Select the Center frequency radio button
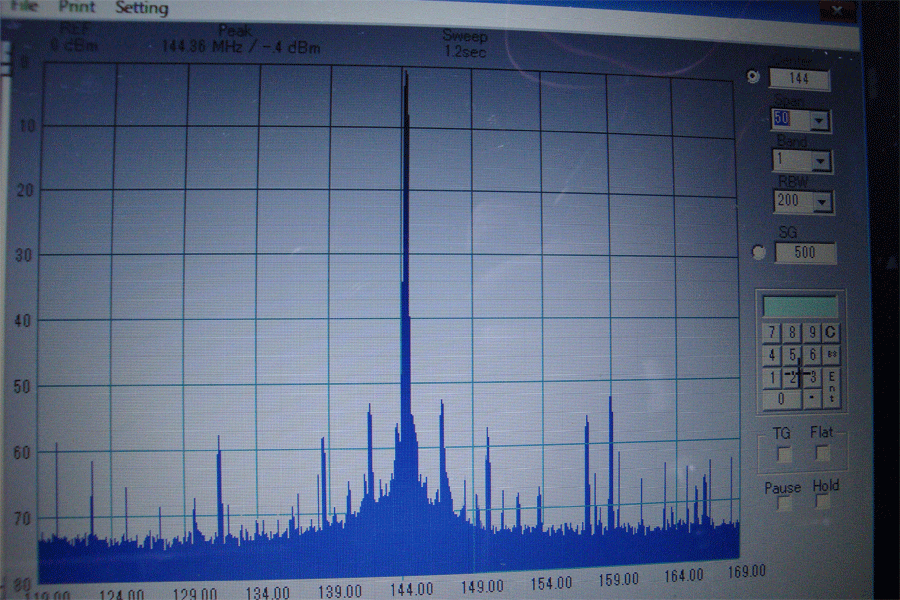The image size is (900, 600). [753, 77]
